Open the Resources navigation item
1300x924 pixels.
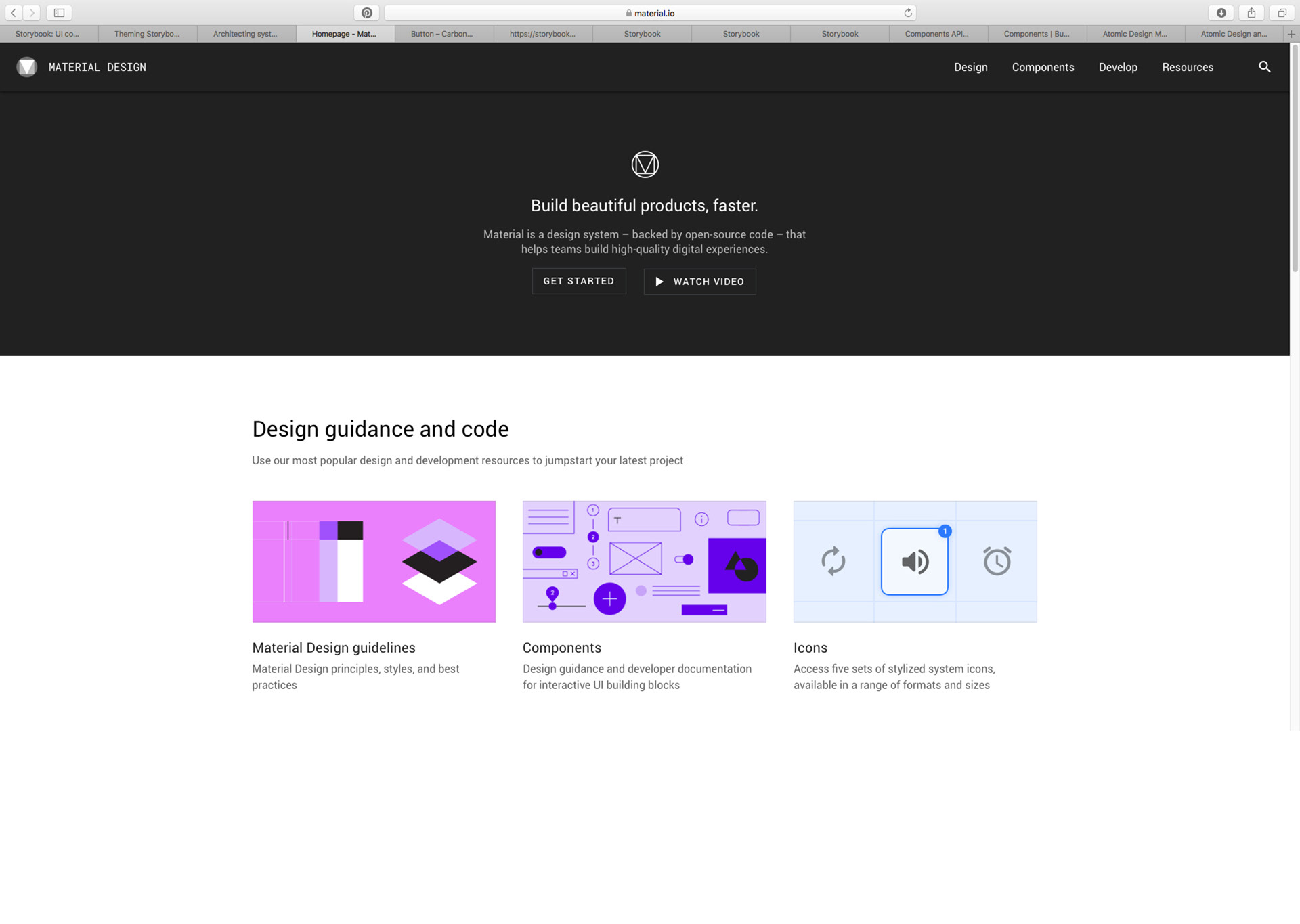click(x=1188, y=67)
